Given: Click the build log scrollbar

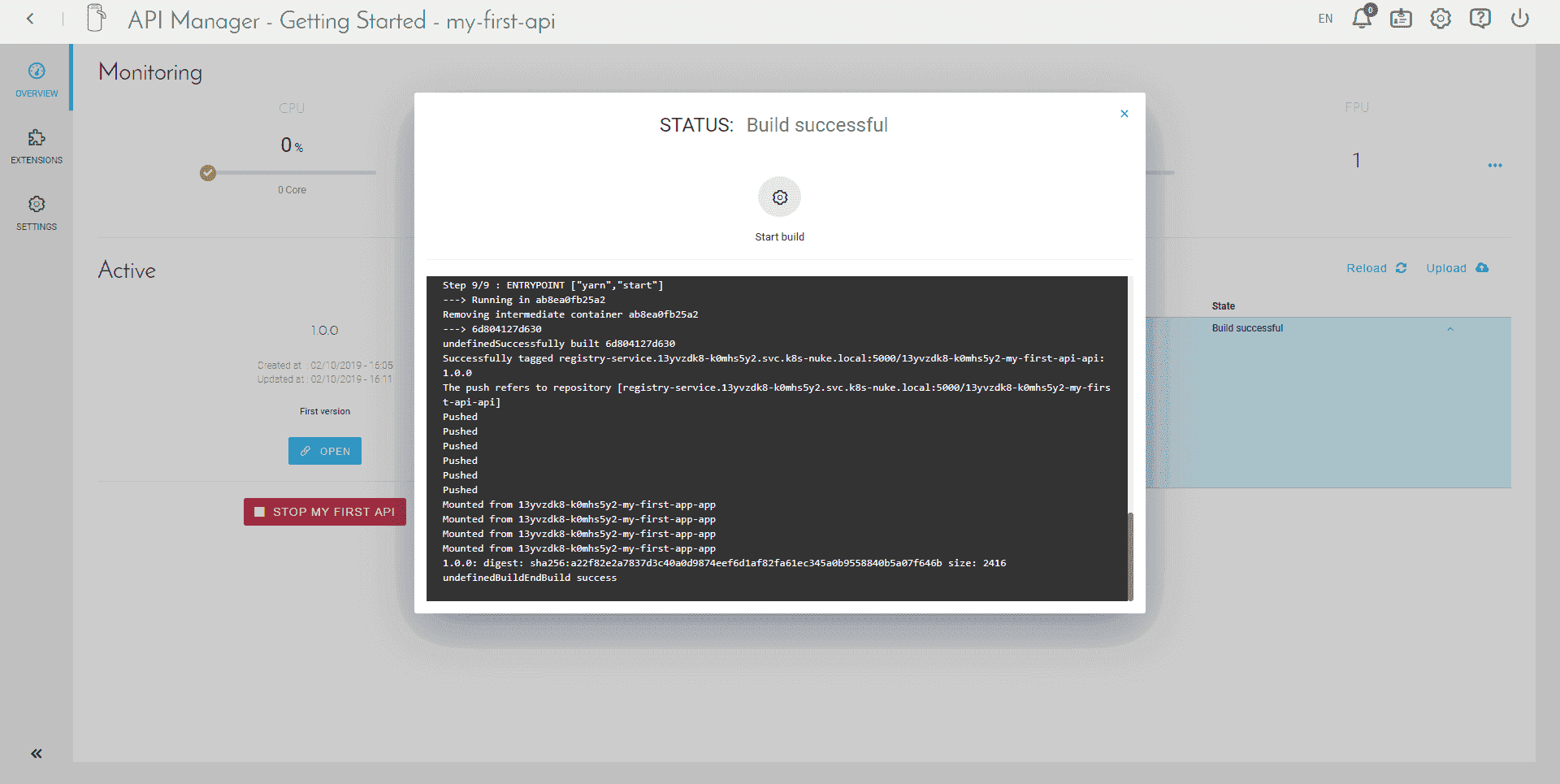Looking at the screenshot, I should coord(1130,555).
